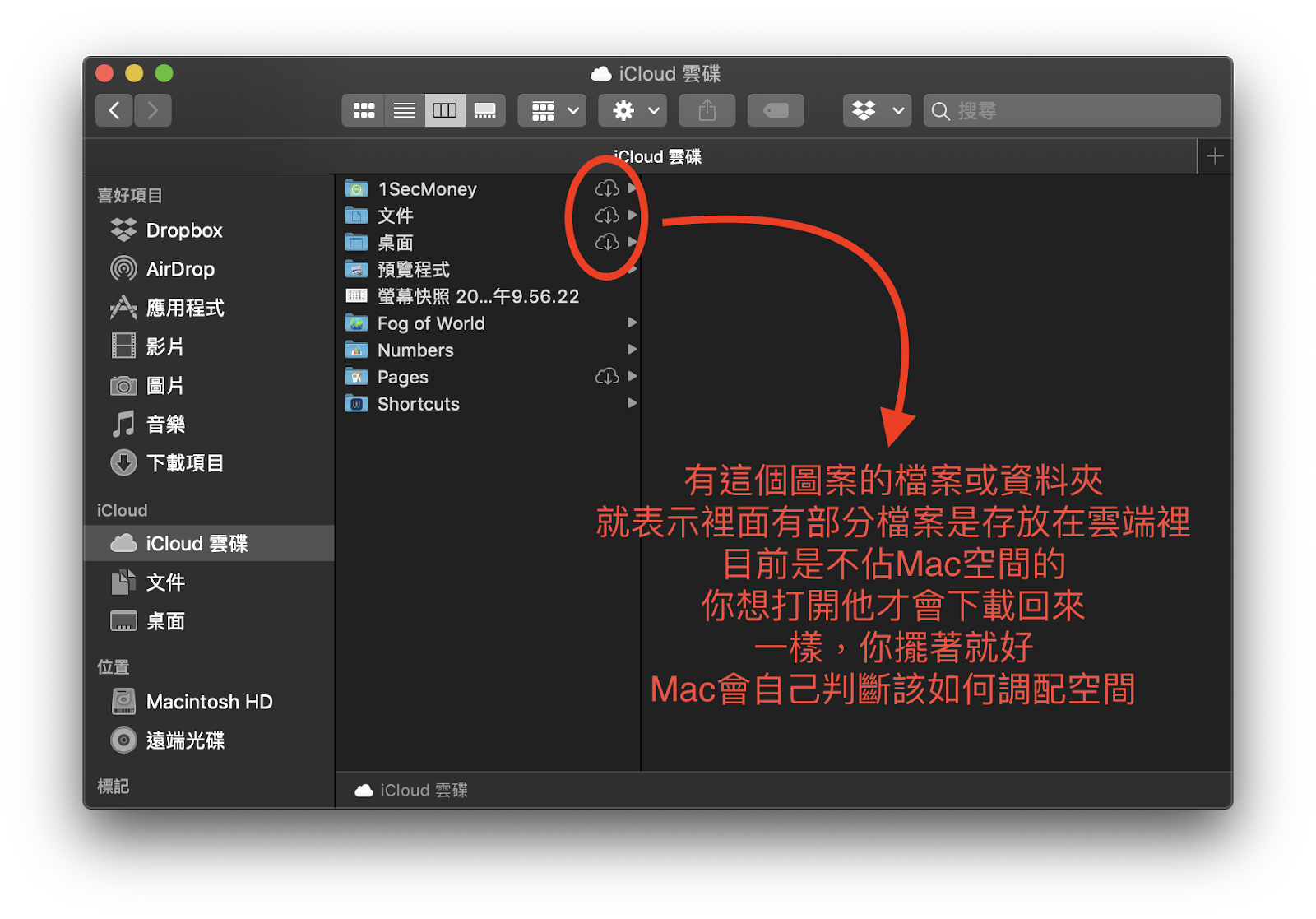The width and height of the screenshot is (1316, 919).
Task: Click the 位置 sidebar section header
Action: pyautogui.click(x=114, y=666)
